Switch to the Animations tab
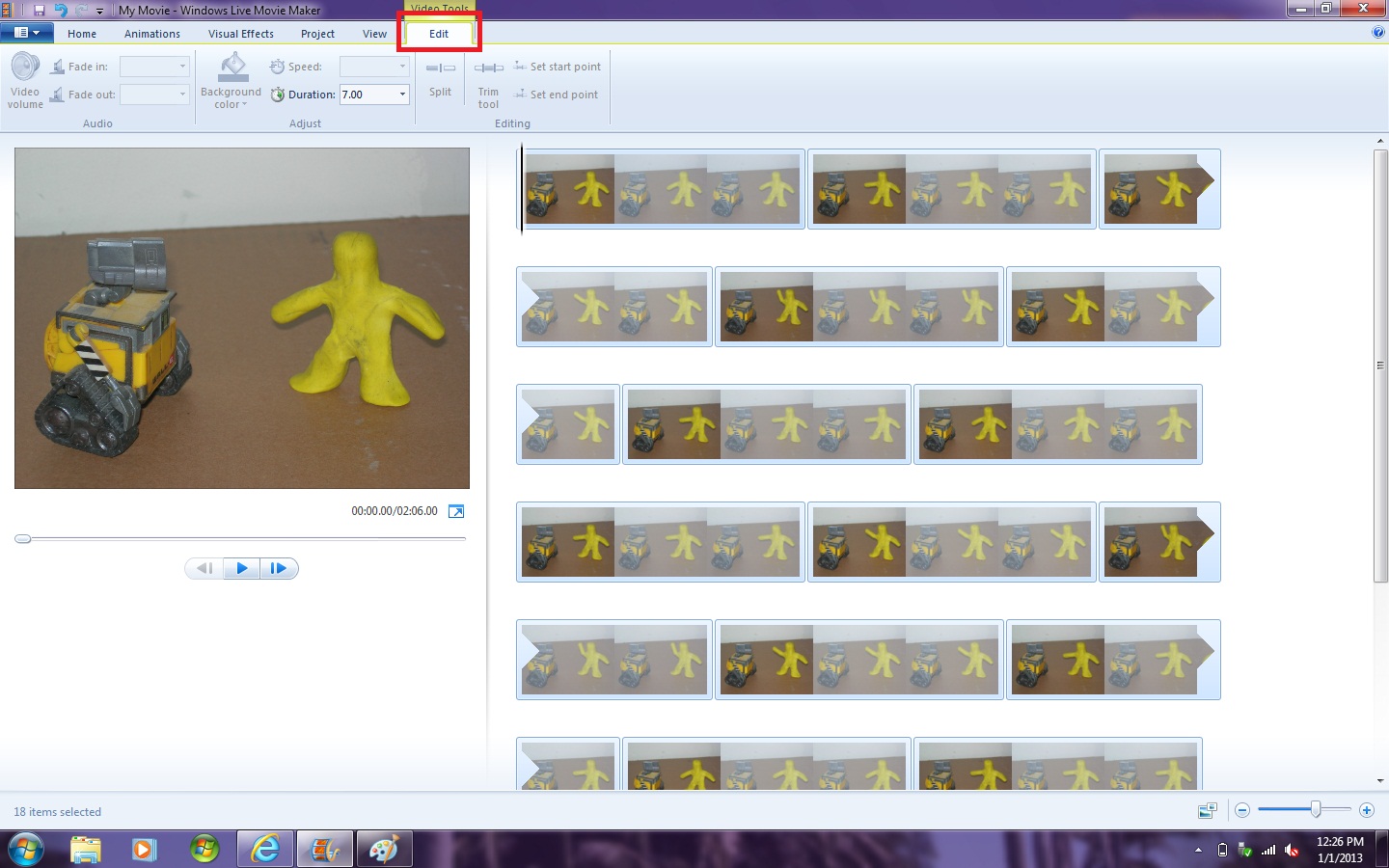This screenshot has height=868, width=1389. [152, 34]
